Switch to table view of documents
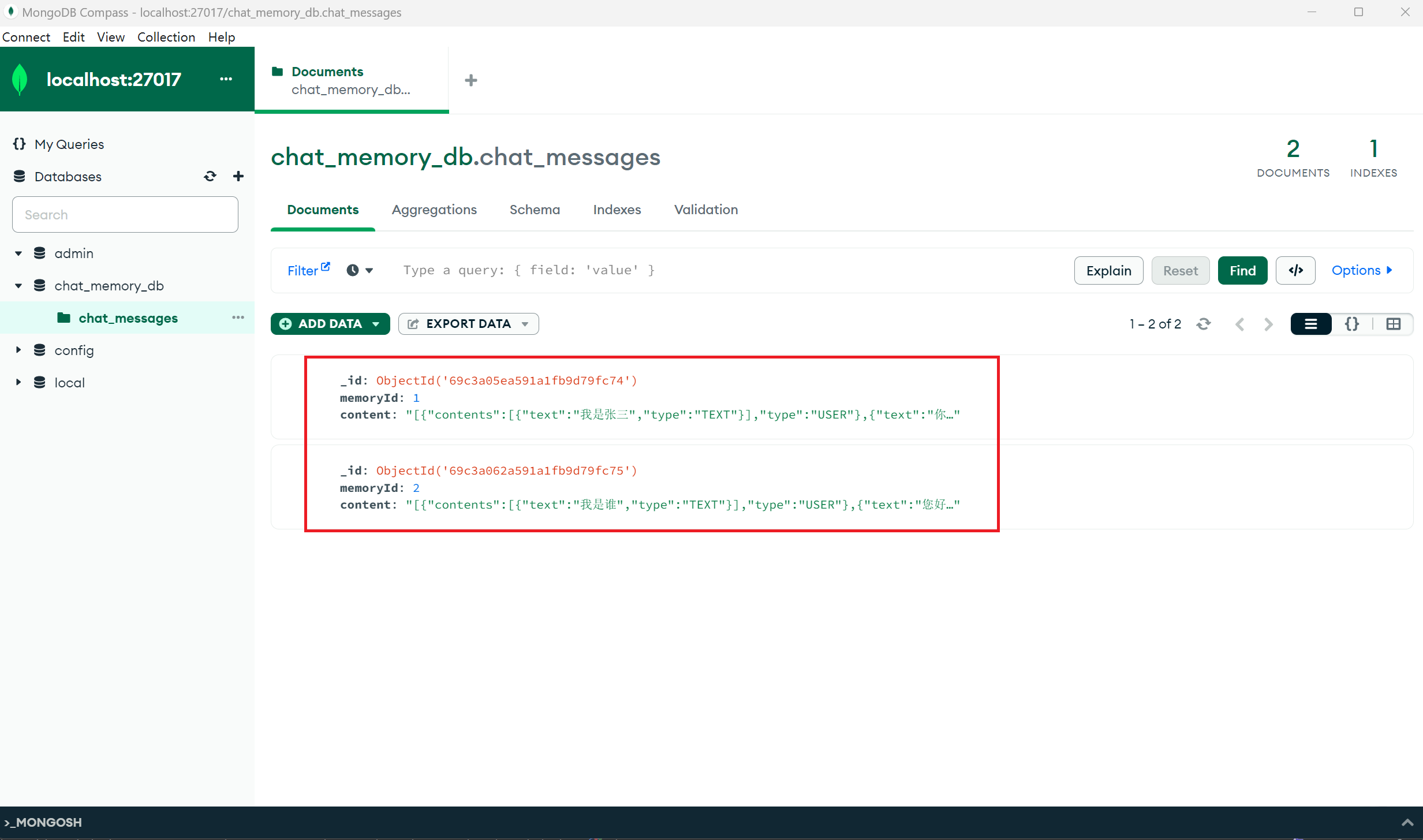 (x=1393, y=324)
